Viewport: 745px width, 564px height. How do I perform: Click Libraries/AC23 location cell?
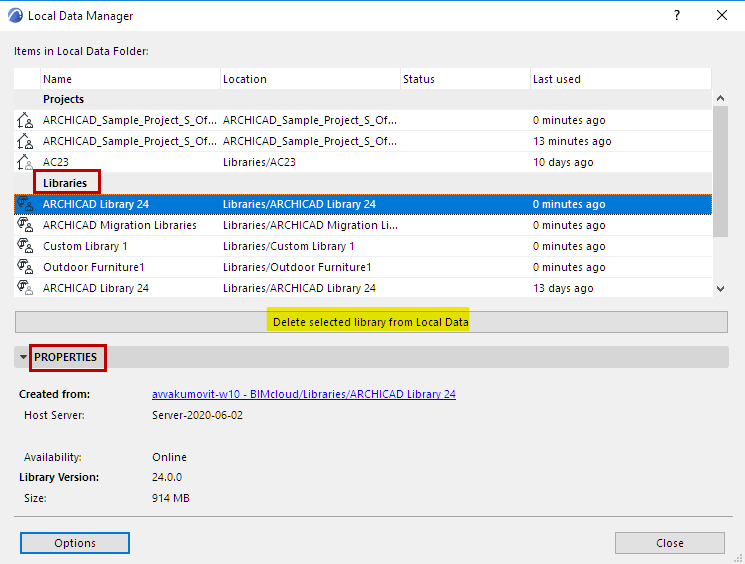(x=259, y=162)
